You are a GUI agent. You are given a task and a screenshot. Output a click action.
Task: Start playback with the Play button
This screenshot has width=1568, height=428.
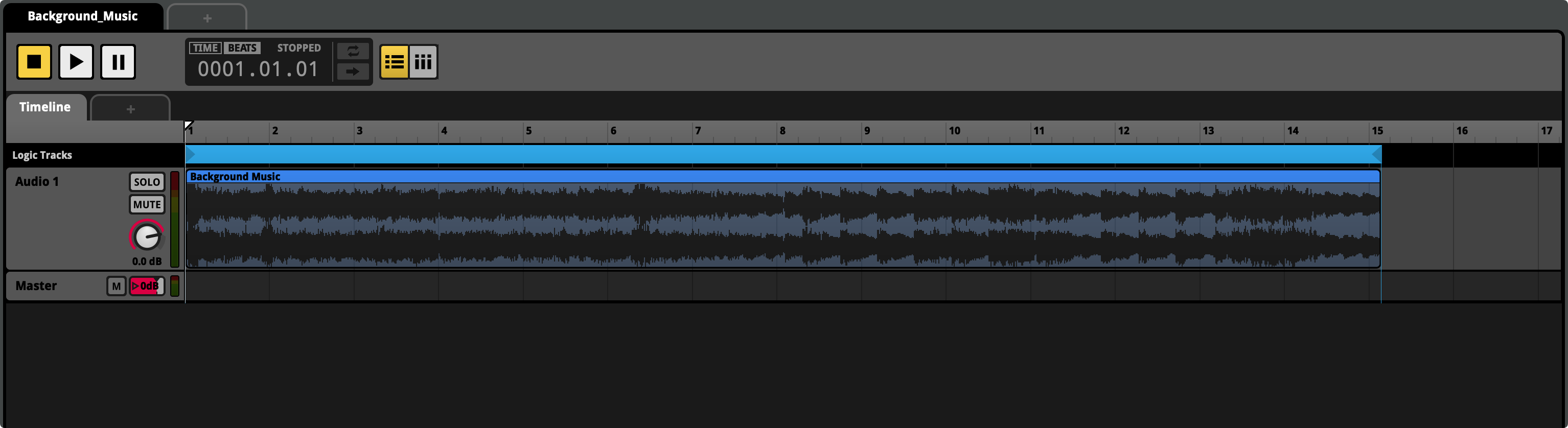coord(76,61)
